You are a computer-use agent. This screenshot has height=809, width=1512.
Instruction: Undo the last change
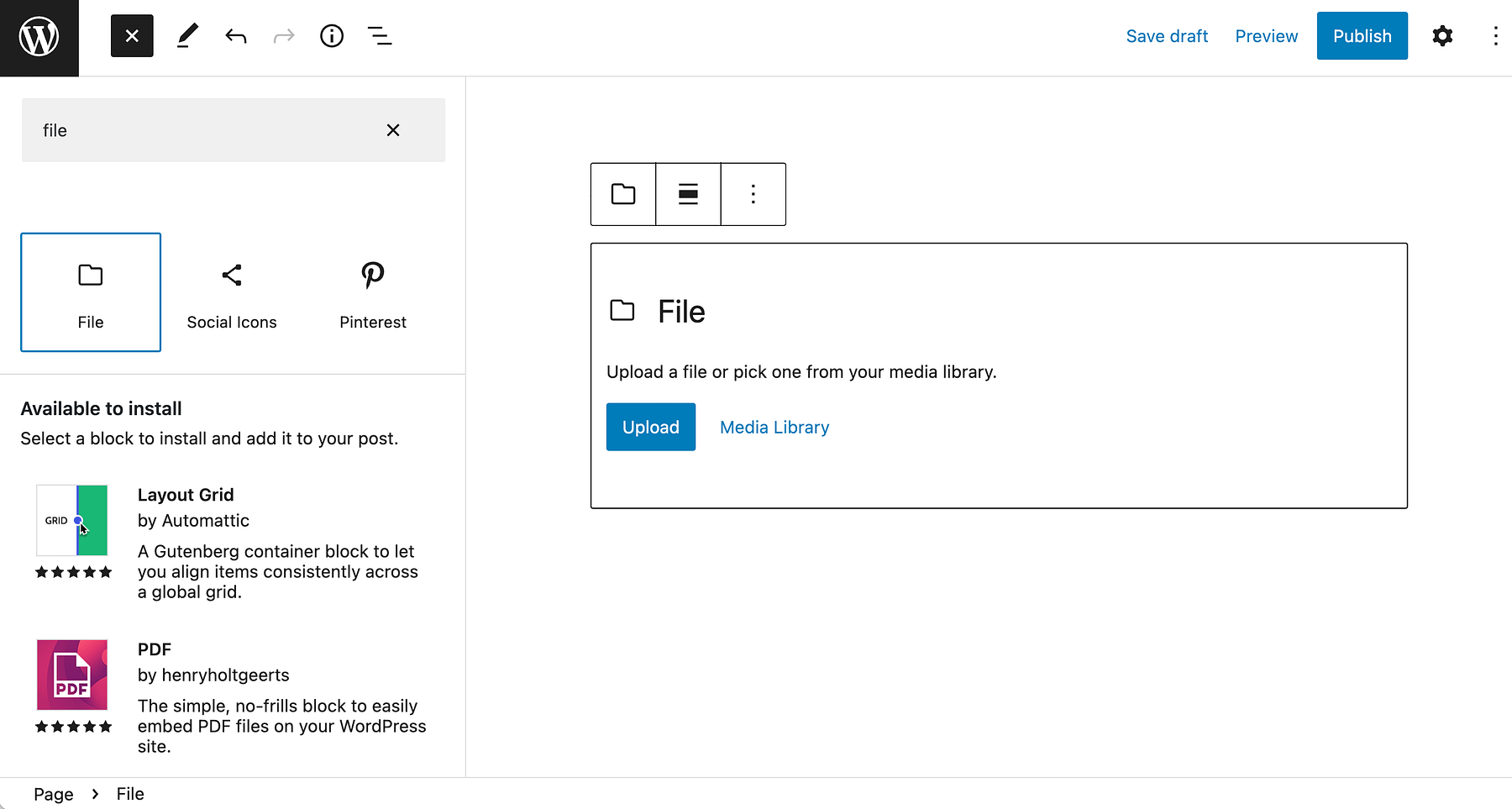click(x=235, y=35)
